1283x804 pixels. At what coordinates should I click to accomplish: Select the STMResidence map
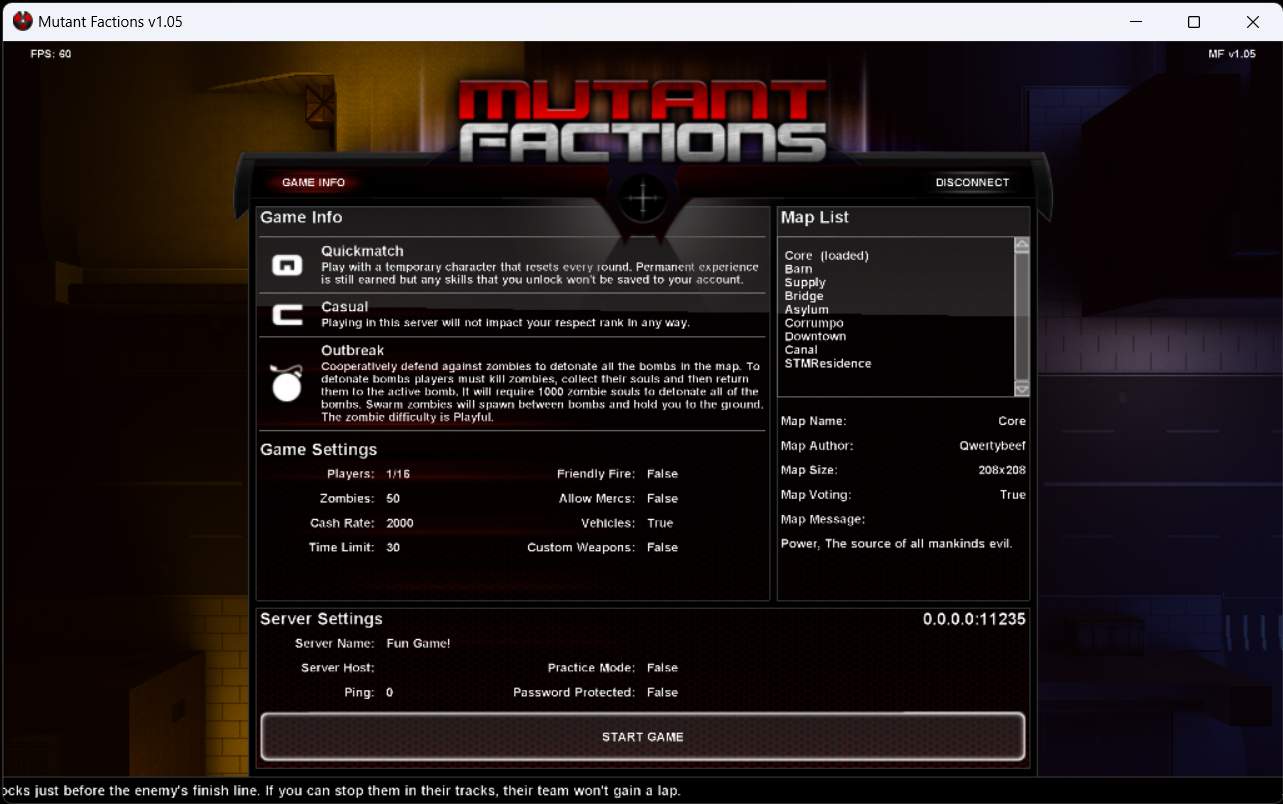point(828,364)
